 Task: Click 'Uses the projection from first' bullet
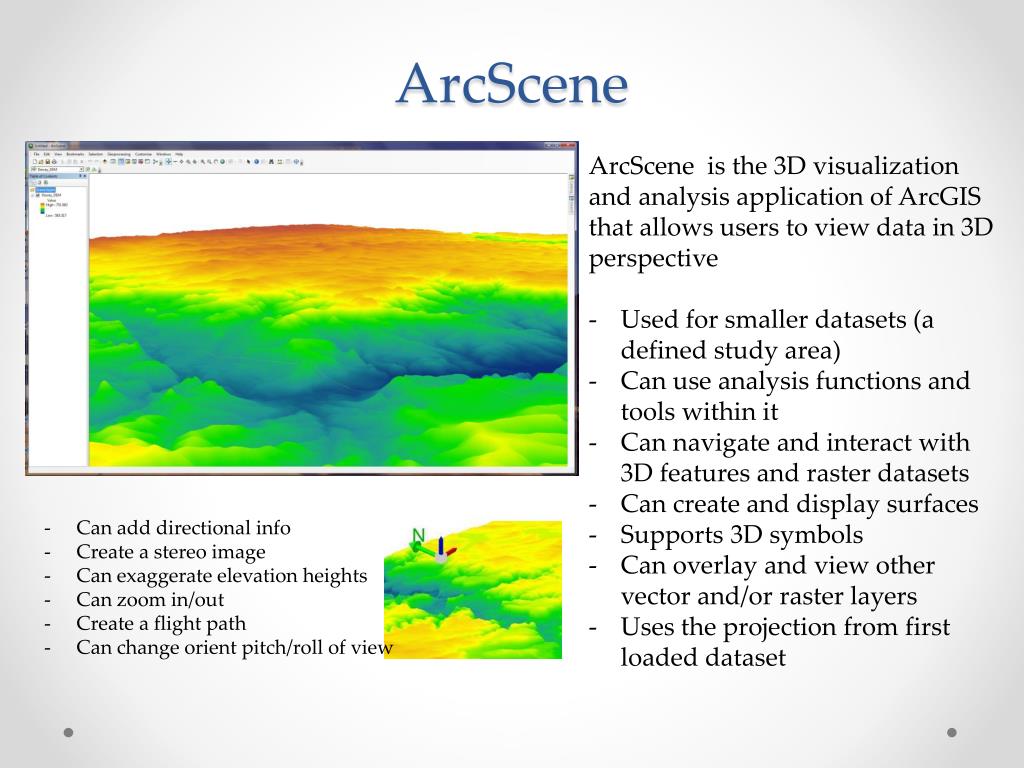tap(785, 642)
